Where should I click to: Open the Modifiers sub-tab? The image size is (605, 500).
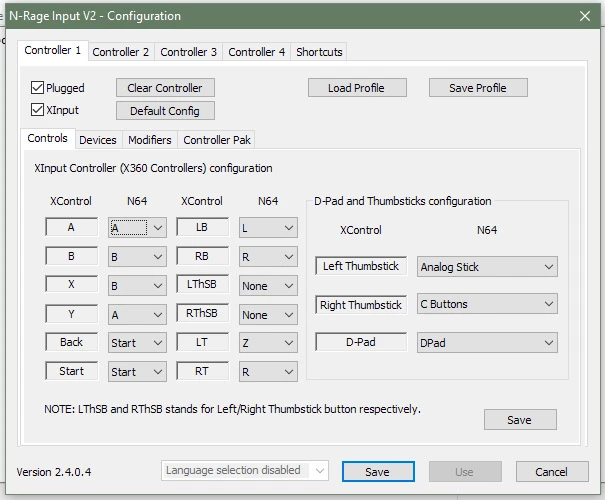coord(150,140)
